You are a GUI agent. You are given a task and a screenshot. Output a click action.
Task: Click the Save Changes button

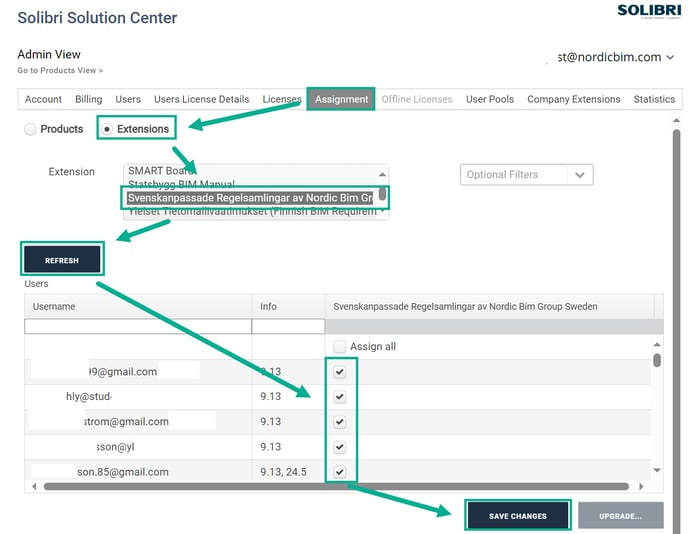point(518,516)
